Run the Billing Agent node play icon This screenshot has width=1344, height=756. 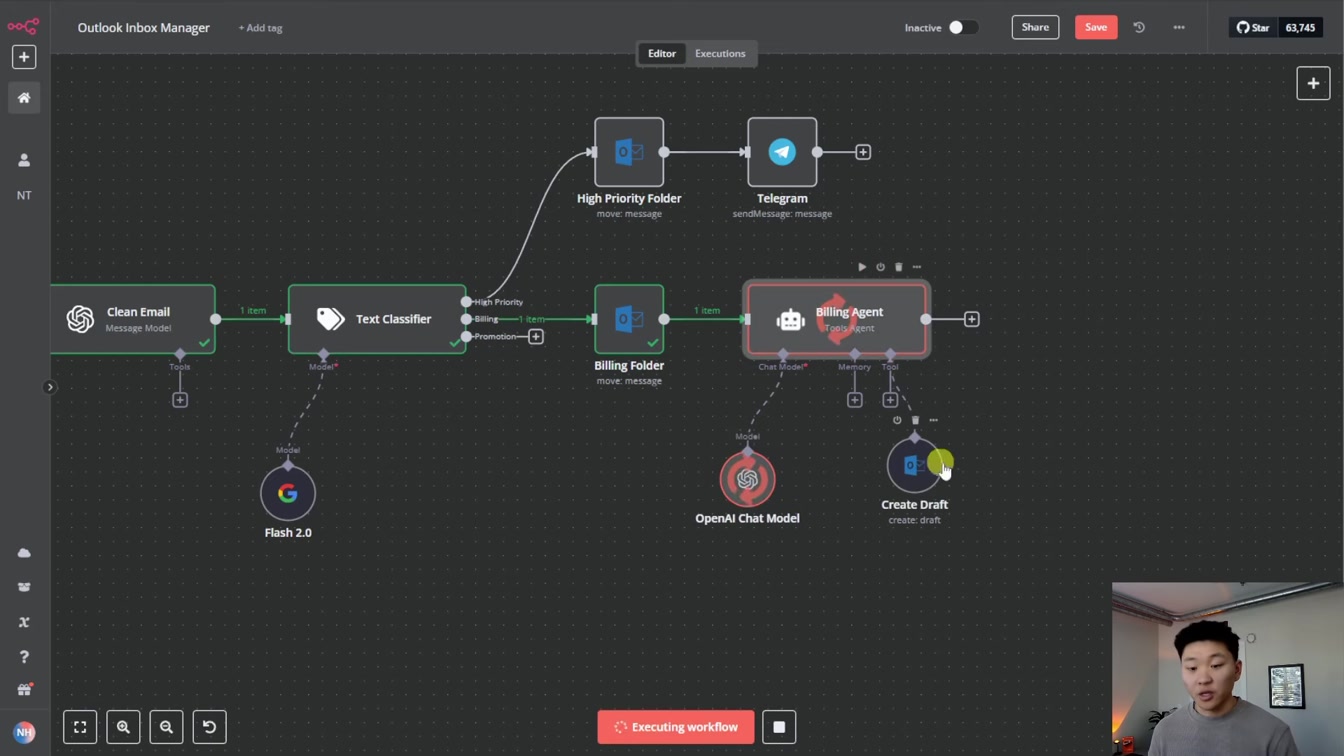[862, 267]
